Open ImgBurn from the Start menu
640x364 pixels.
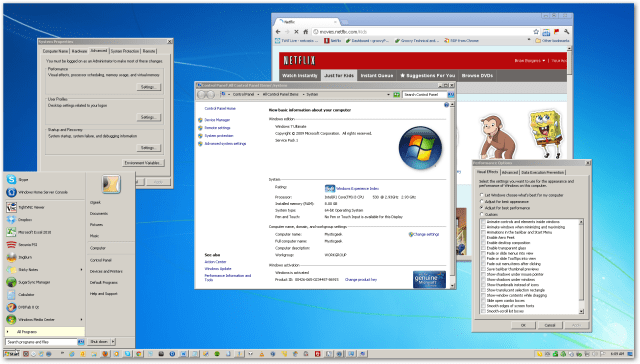(x=19, y=257)
